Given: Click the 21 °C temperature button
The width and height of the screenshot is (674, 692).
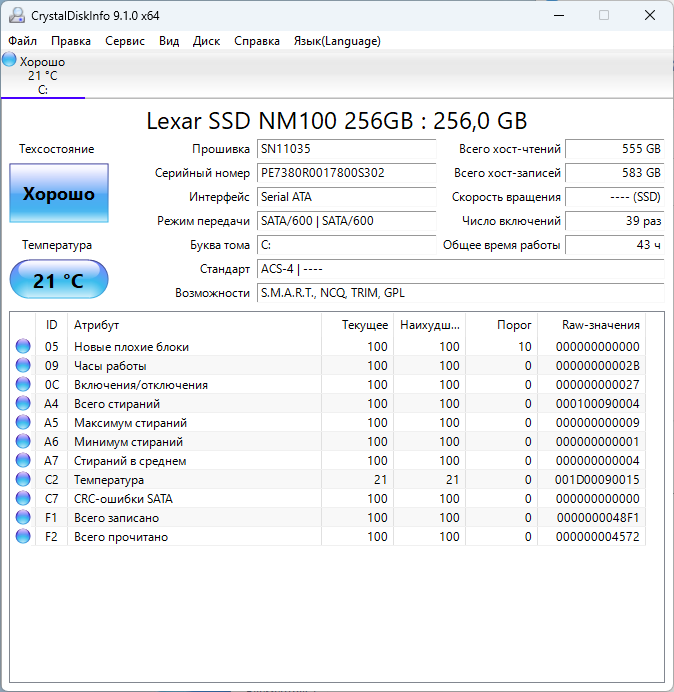Looking at the screenshot, I should pyautogui.click(x=59, y=280).
